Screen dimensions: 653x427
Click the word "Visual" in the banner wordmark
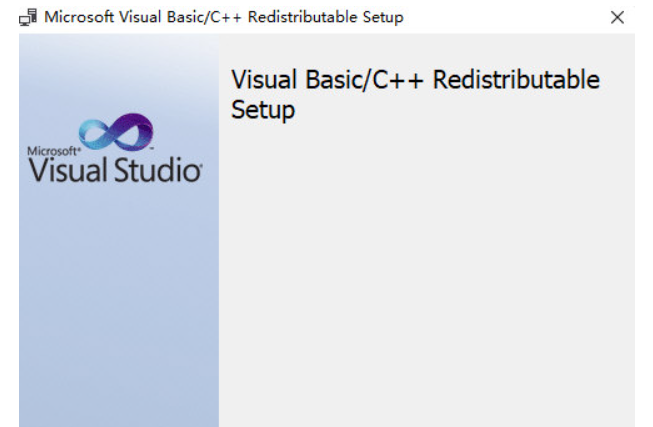point(64,169)
